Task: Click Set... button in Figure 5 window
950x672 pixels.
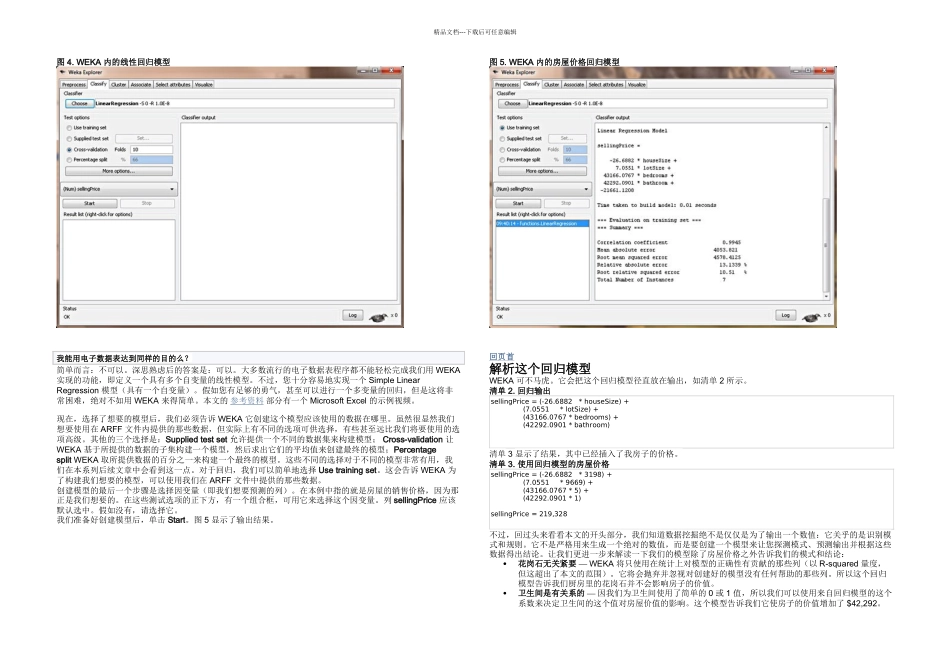Action: click(566, 139)
